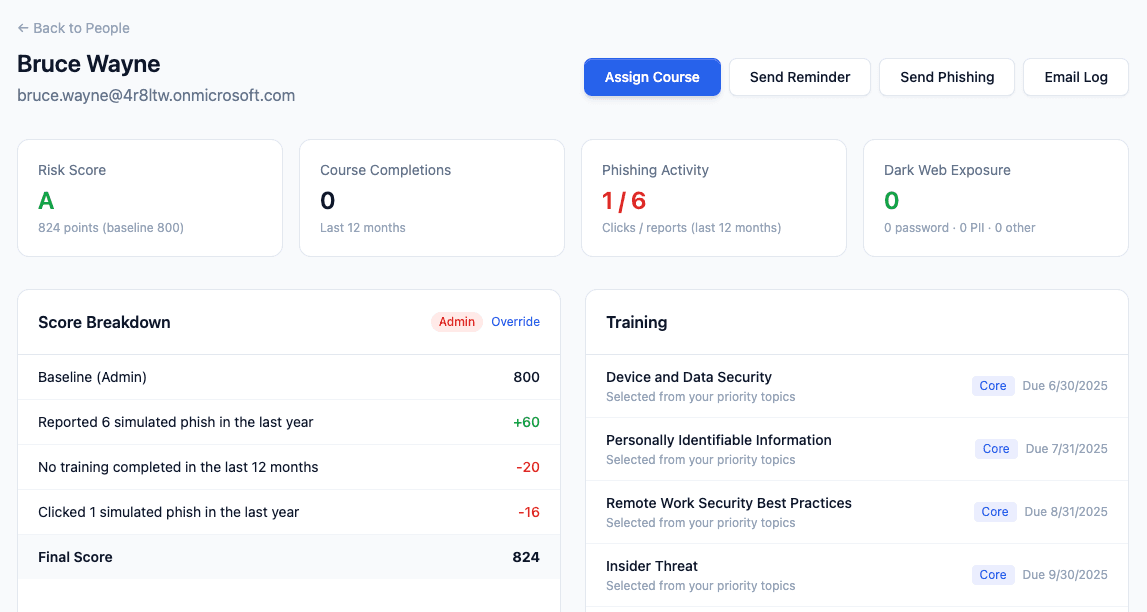Click the Send Reminder button

pyautogui.click(x=800, y=77)
